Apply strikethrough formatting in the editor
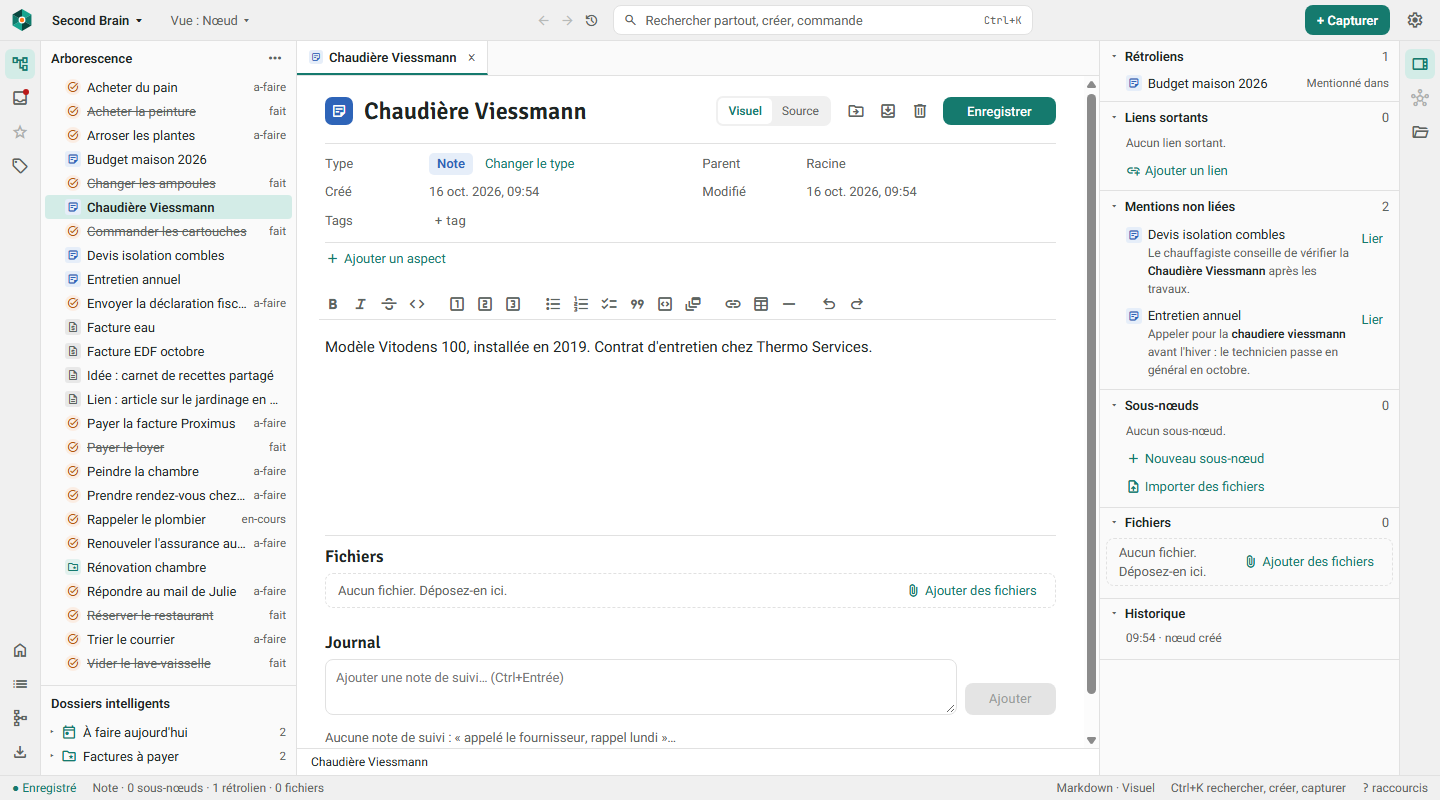Image resolution: width=1440 pixels, height=800 pixels. tap(389, 304)
